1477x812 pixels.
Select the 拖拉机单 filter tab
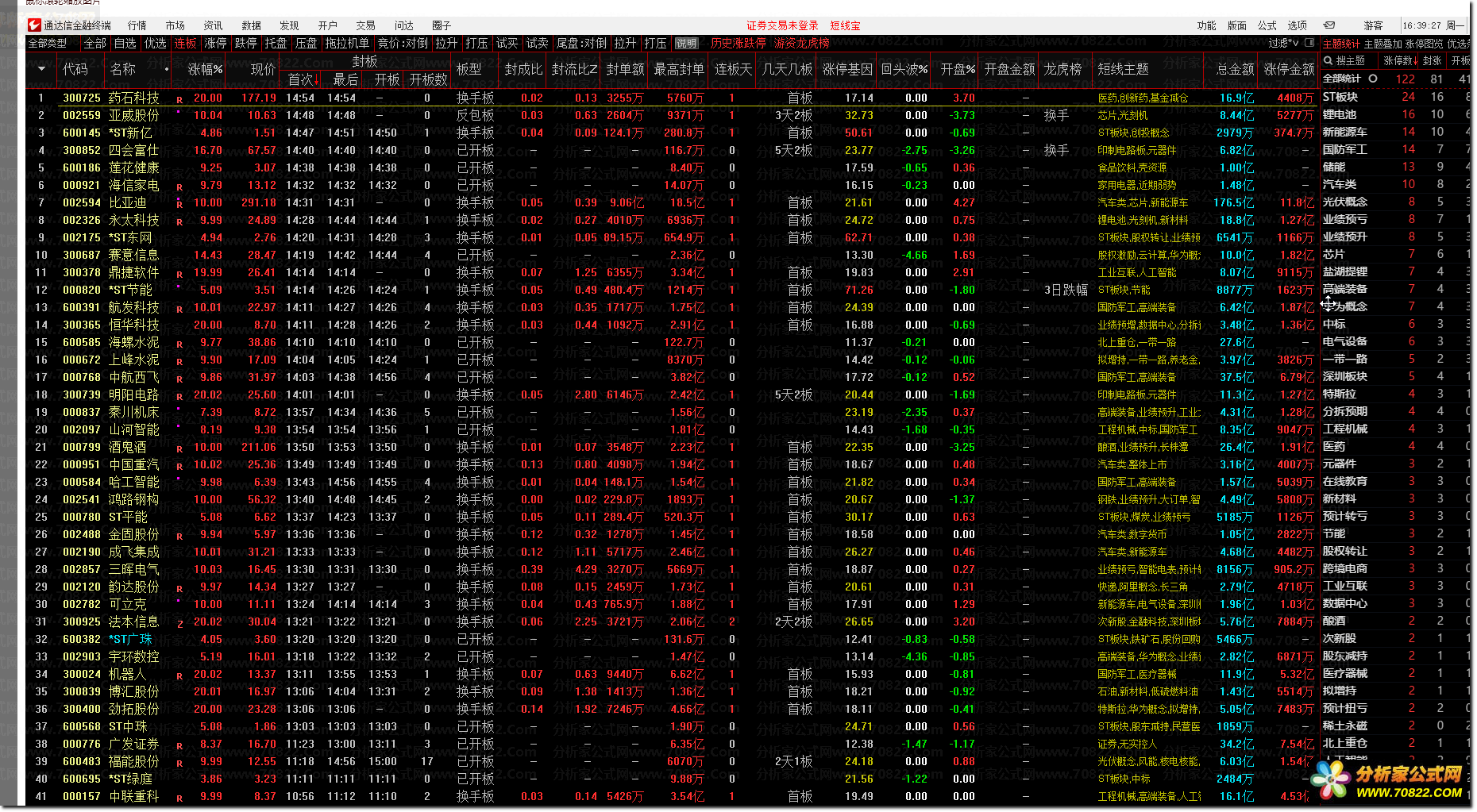[x=347, y=43]
